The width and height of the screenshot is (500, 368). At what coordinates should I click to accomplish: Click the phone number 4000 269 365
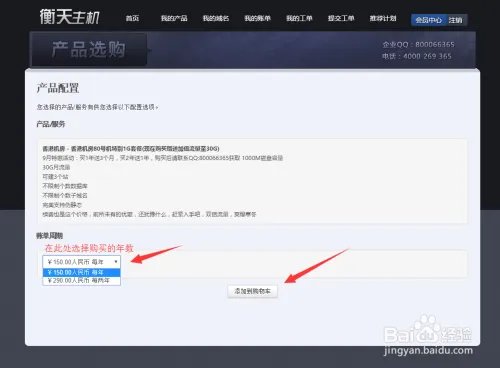click(427, 56)
